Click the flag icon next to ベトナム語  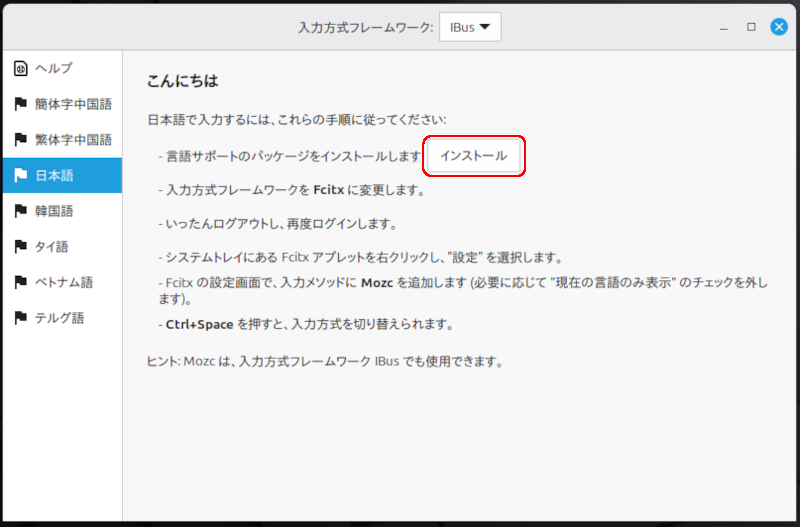tap(20, 283)
